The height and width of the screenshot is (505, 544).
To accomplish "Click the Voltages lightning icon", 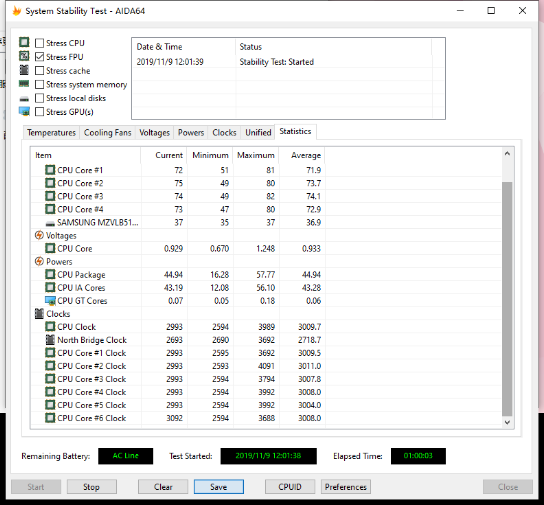I will click(x=39, y=236).
